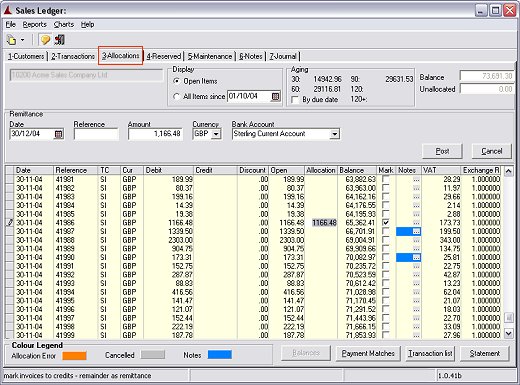The width and height of the screenshot is (520, 385).
Task: Click the Payment Matches button
Action: [x=368, y=353]
